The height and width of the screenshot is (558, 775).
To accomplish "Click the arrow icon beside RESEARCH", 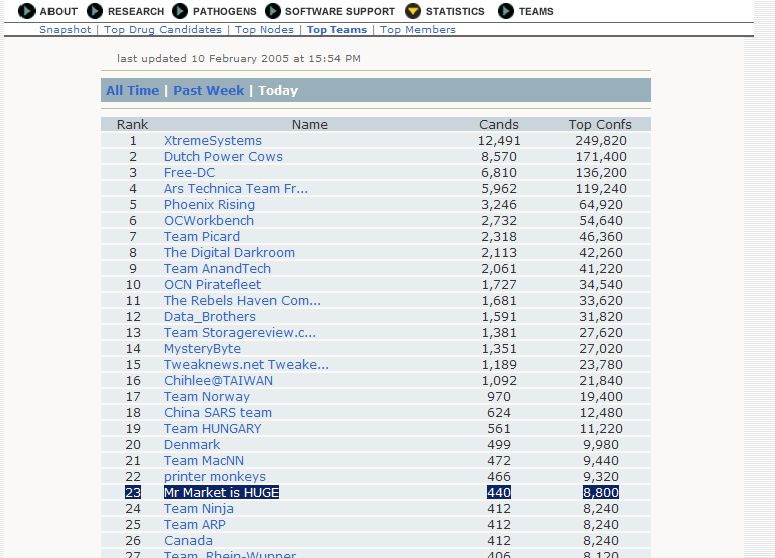I will 96,11.
